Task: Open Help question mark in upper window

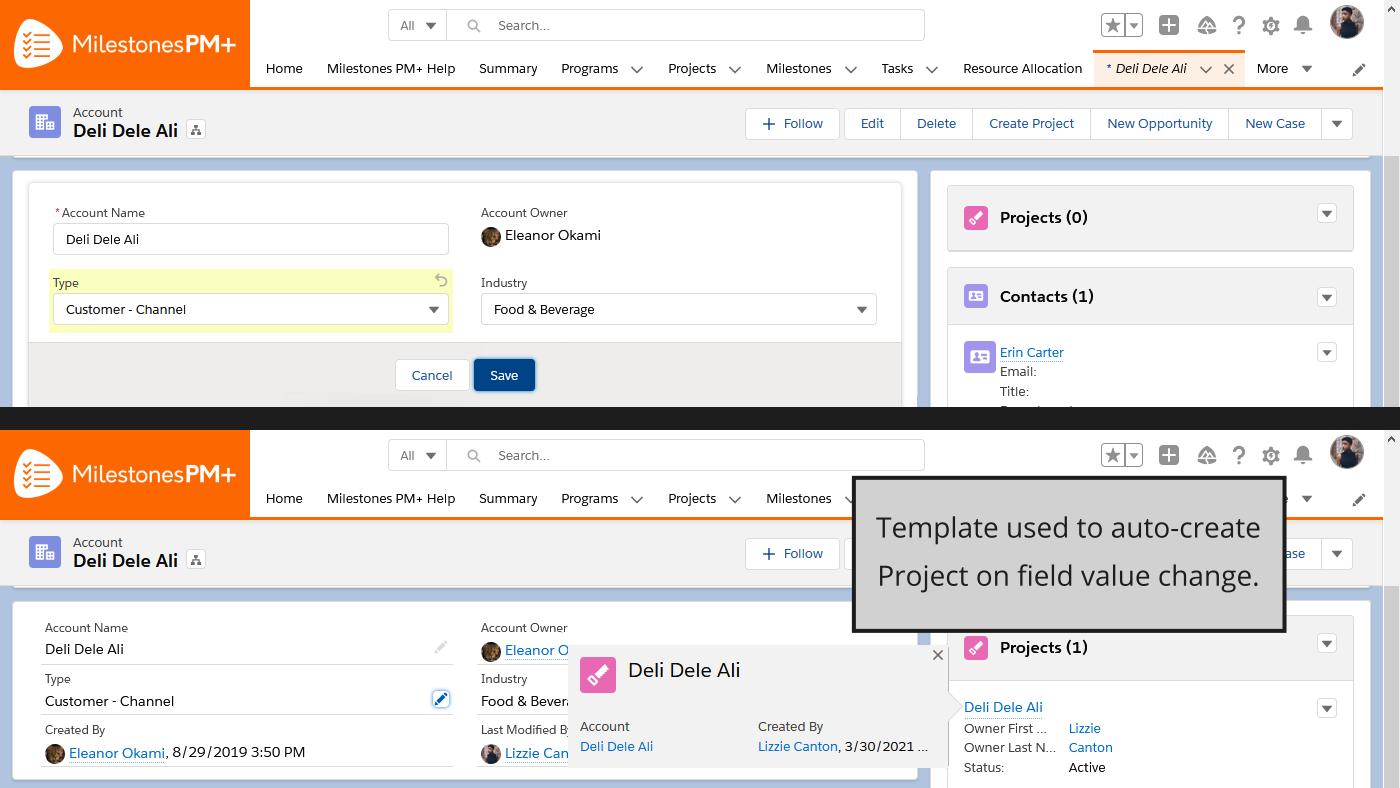Action: click(x=1239, y=26)
